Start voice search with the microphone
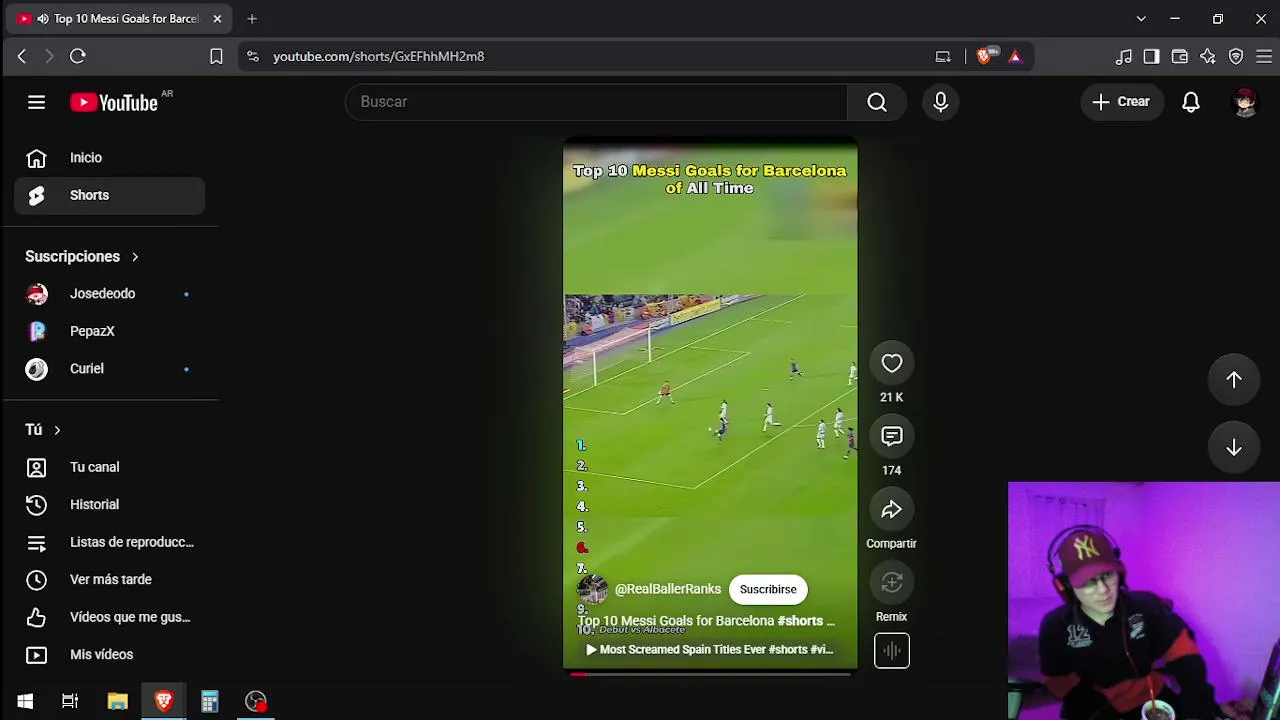This screenshot has height=720, width=1280. point(940,102)
